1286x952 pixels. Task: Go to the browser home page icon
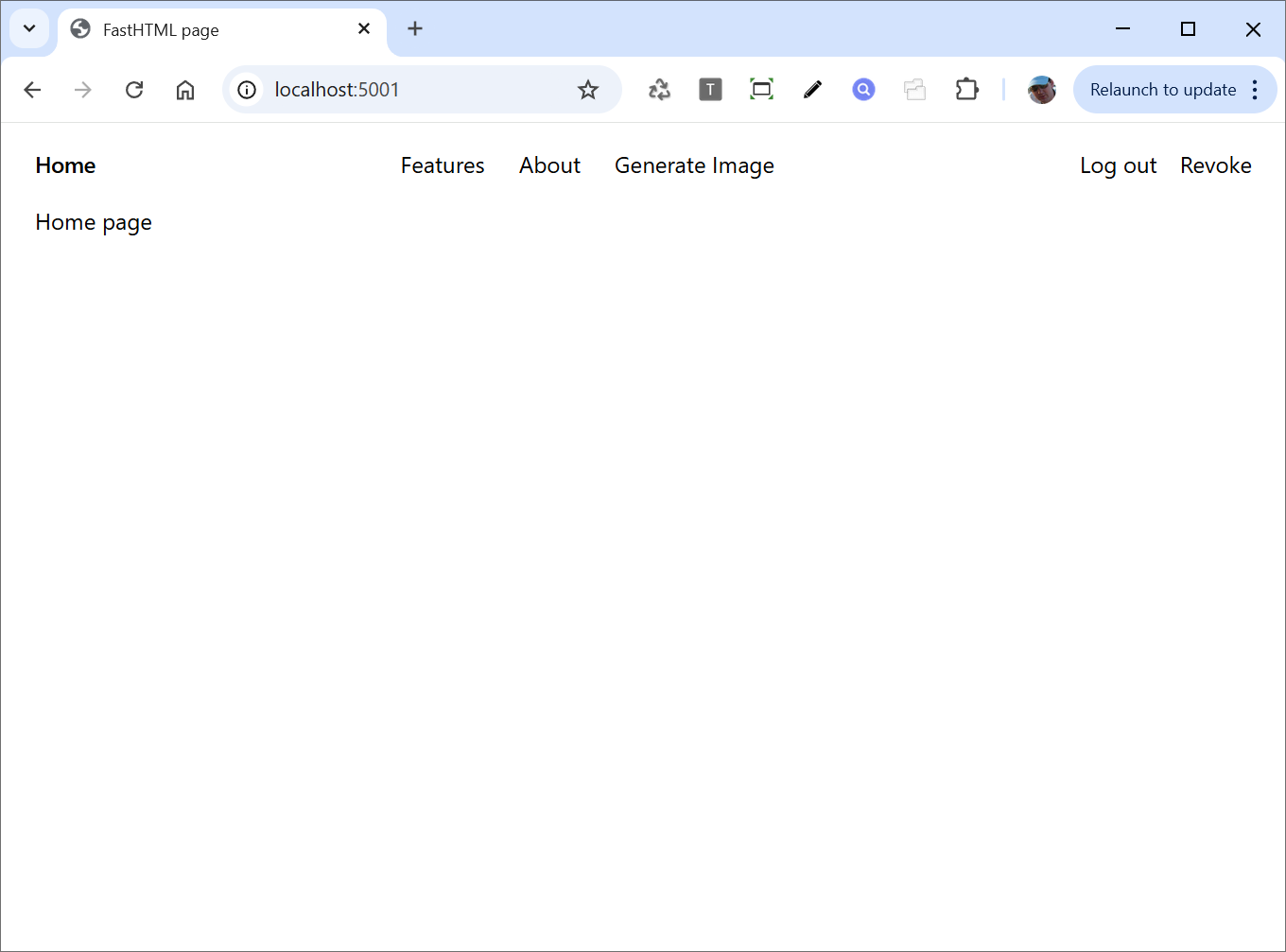185,90
